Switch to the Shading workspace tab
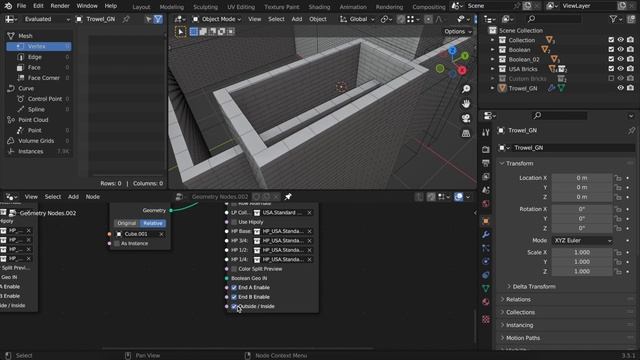The image size is (640, 360). point(319,7)
